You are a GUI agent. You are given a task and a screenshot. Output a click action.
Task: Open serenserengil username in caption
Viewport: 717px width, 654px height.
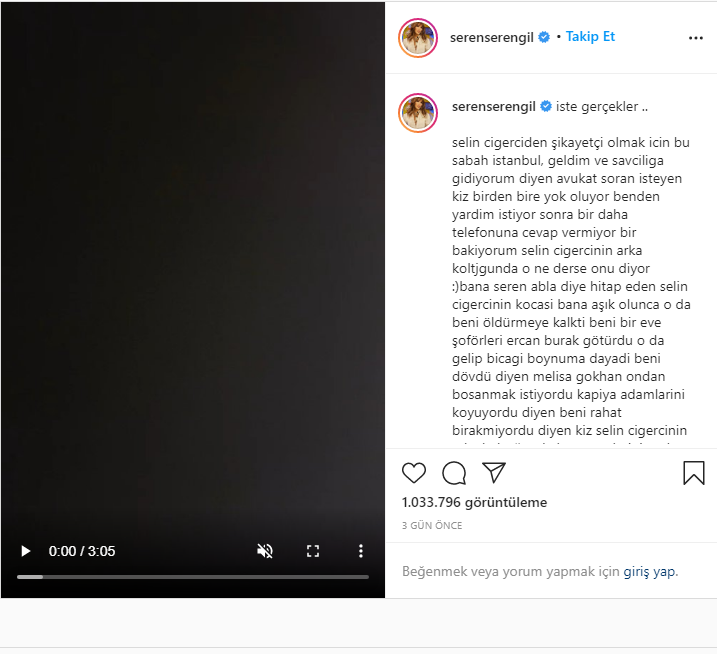click(x=493, y=107)
